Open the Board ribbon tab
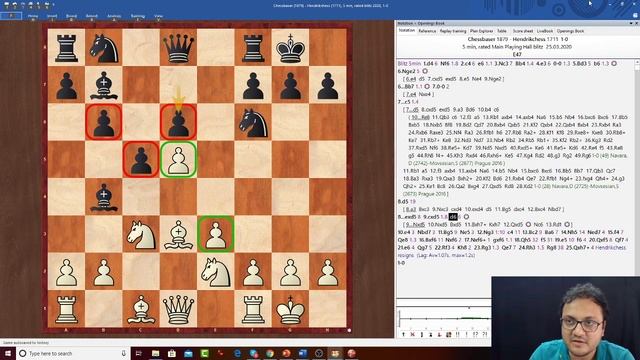640x360 pixels. 71,16
